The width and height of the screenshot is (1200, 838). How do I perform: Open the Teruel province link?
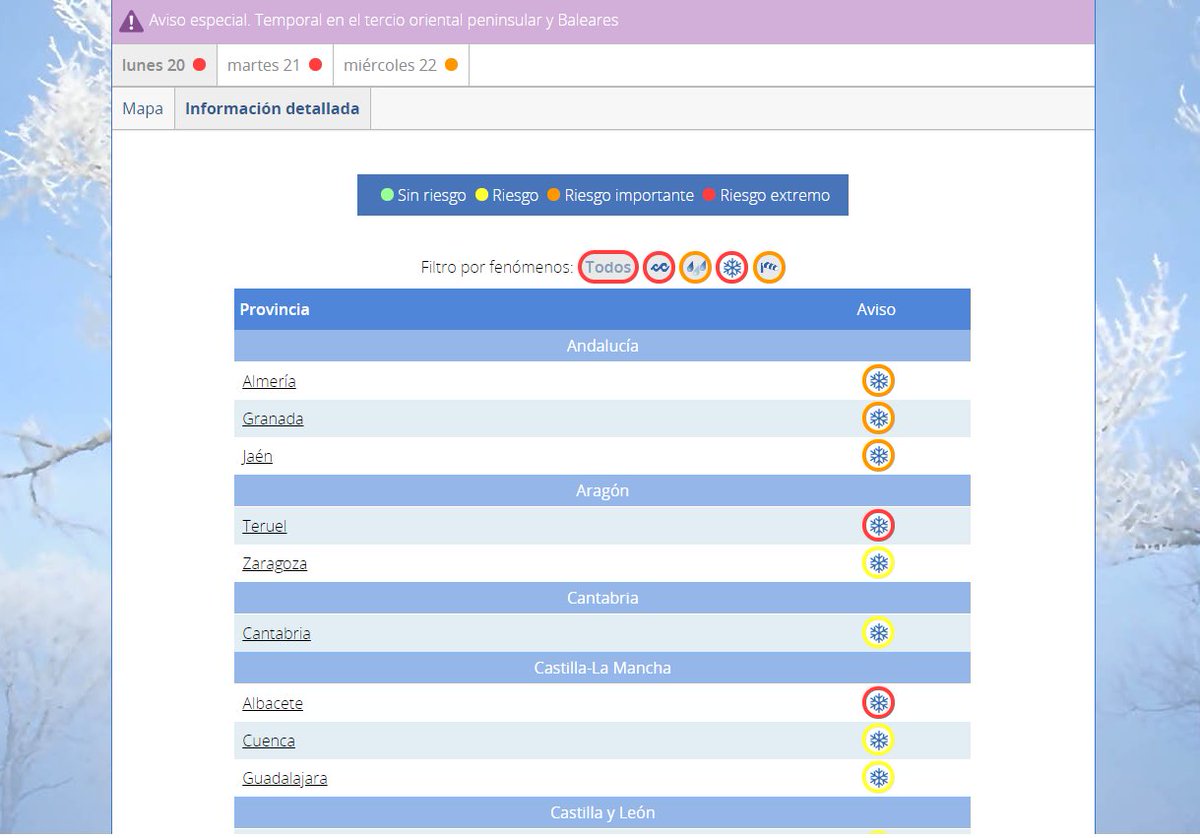(265, 526)
